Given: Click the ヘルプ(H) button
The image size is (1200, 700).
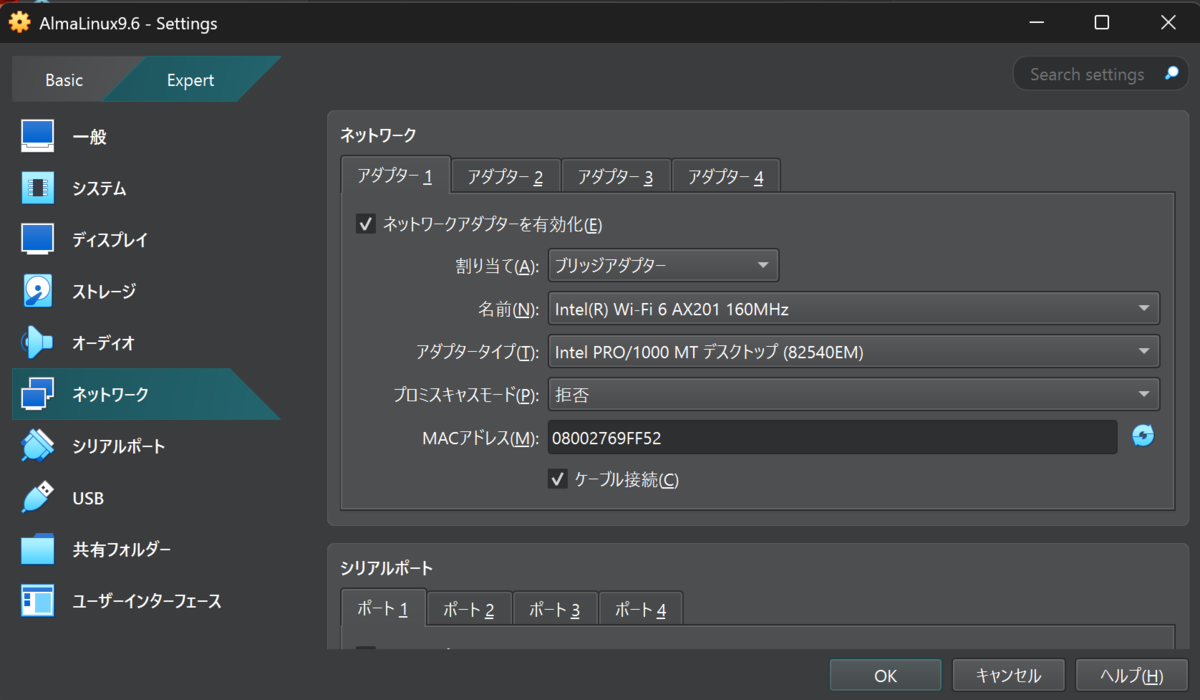Looking at the screenshot, I should 1132,676.
